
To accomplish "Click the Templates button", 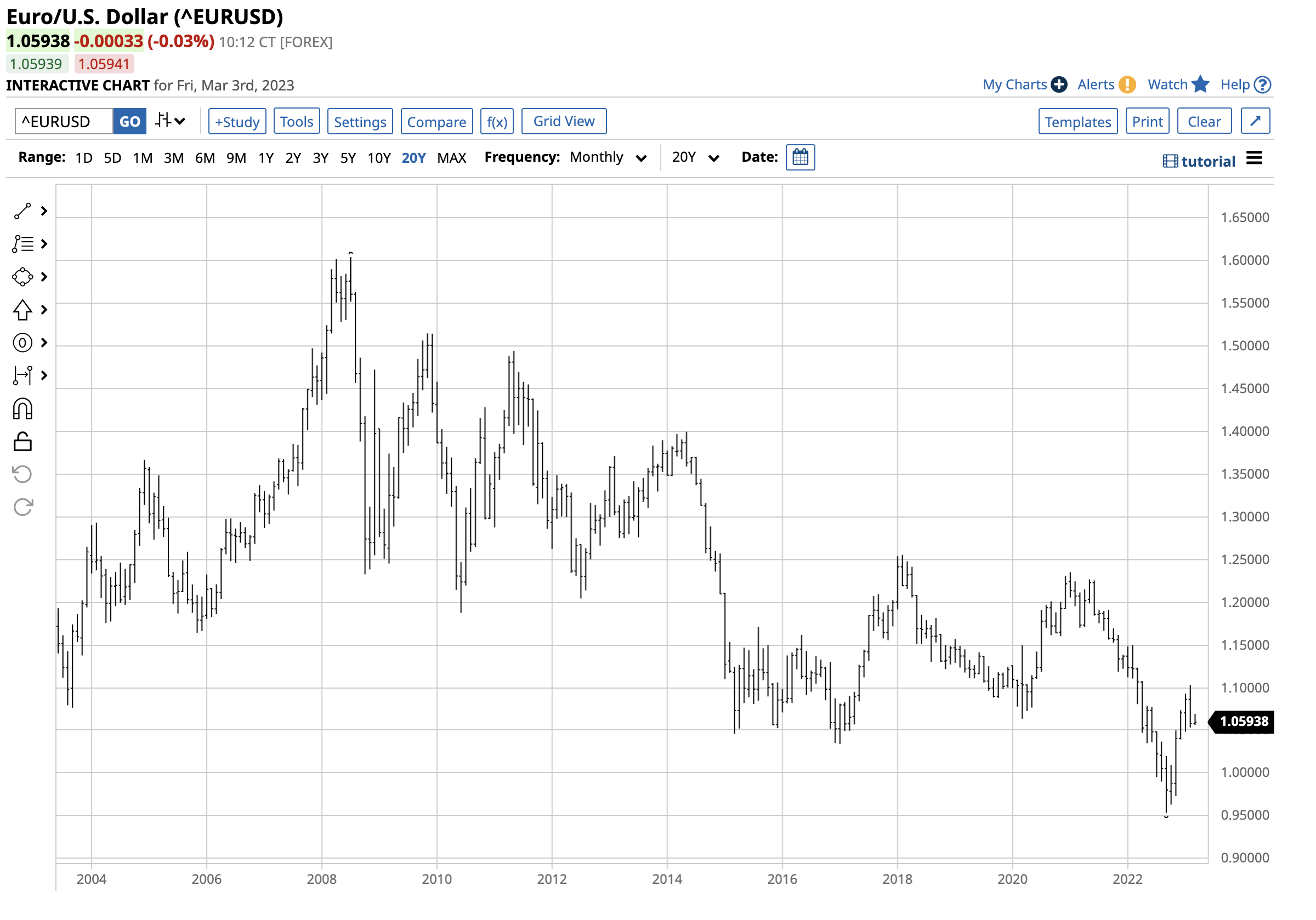I will [1077, 122].
